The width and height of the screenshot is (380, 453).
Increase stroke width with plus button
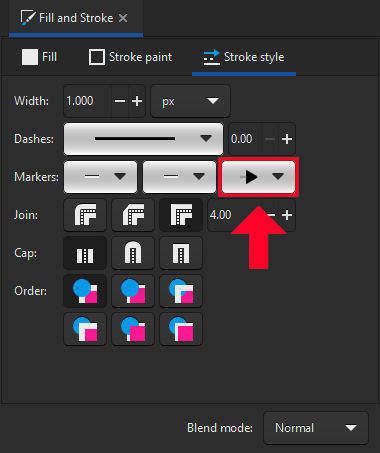pyautogui.click(x=137, y=101)
